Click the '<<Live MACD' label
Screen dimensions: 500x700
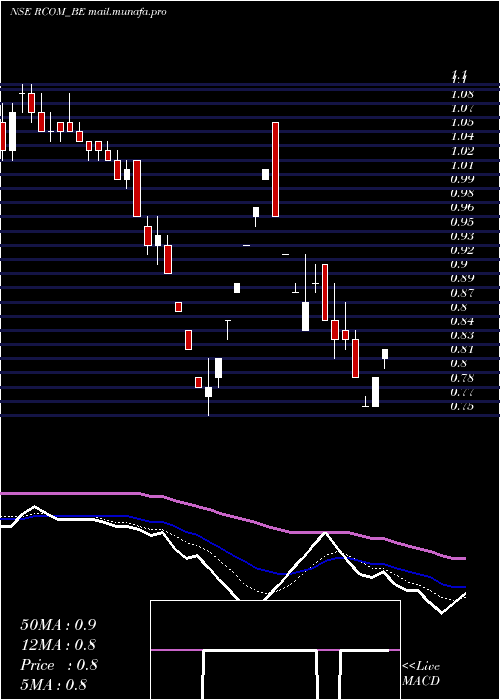pos(421,674)
